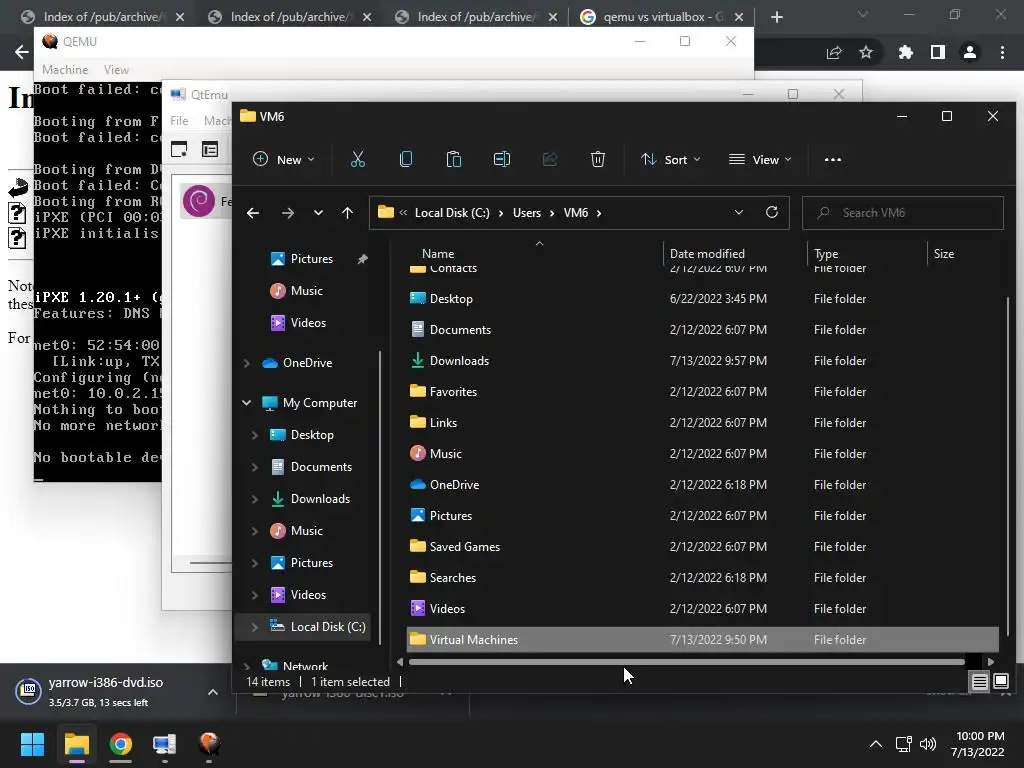The height and width of the screenshot is (768, 1024).
Task: Open Windows Start menu
Action: click(32, 744)
